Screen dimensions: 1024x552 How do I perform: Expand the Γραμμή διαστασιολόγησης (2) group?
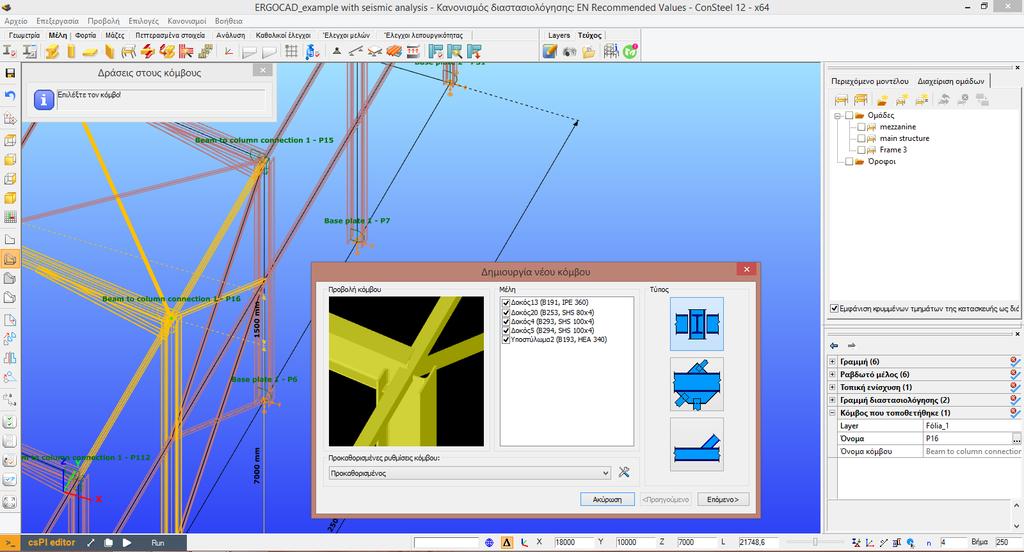[x=832, y=400]
